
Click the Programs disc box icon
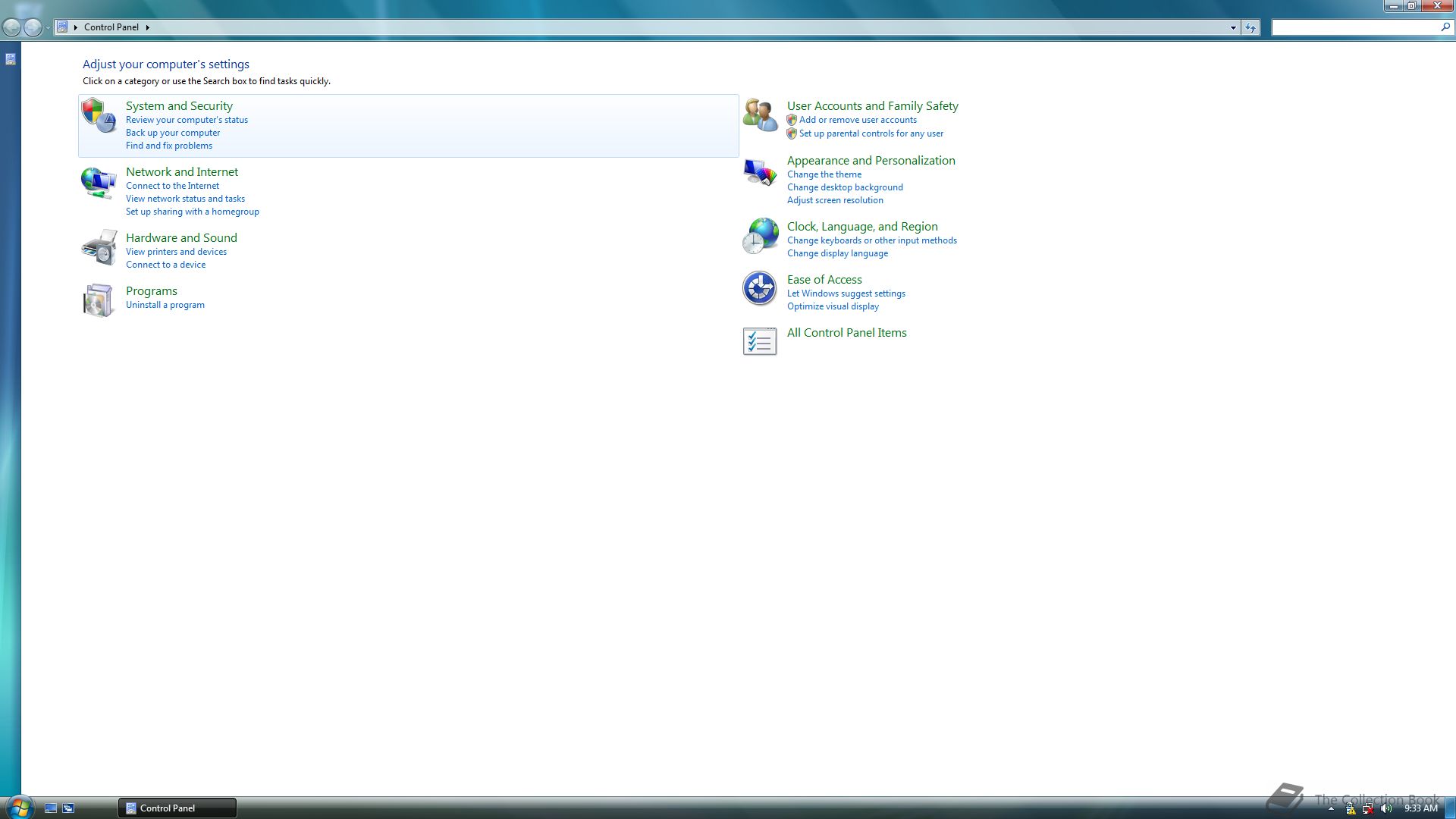[x=99, y=301]
